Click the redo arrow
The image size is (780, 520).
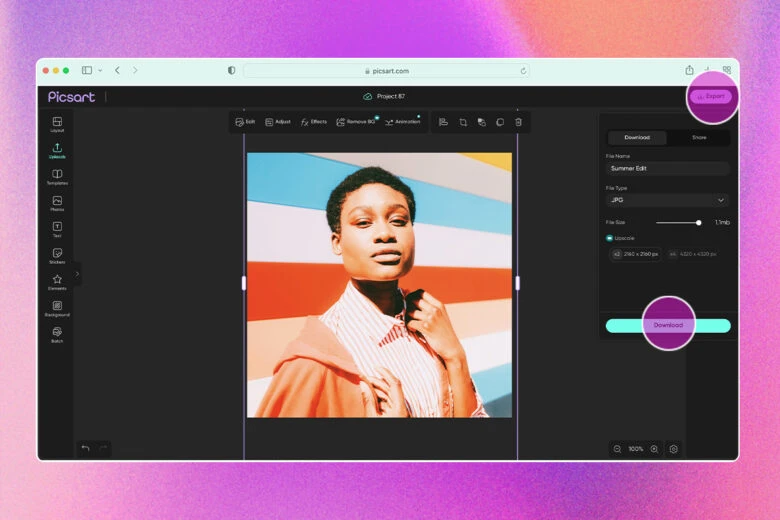103,448
